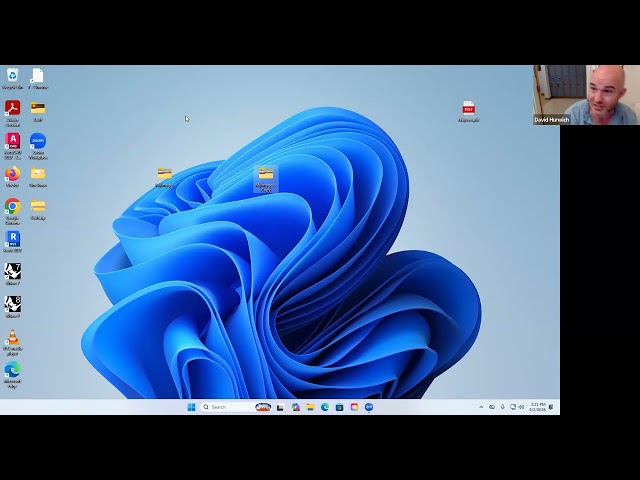Open the display/network tray icon
This screenshot has height=480, width=640.
tap(513, 407)
